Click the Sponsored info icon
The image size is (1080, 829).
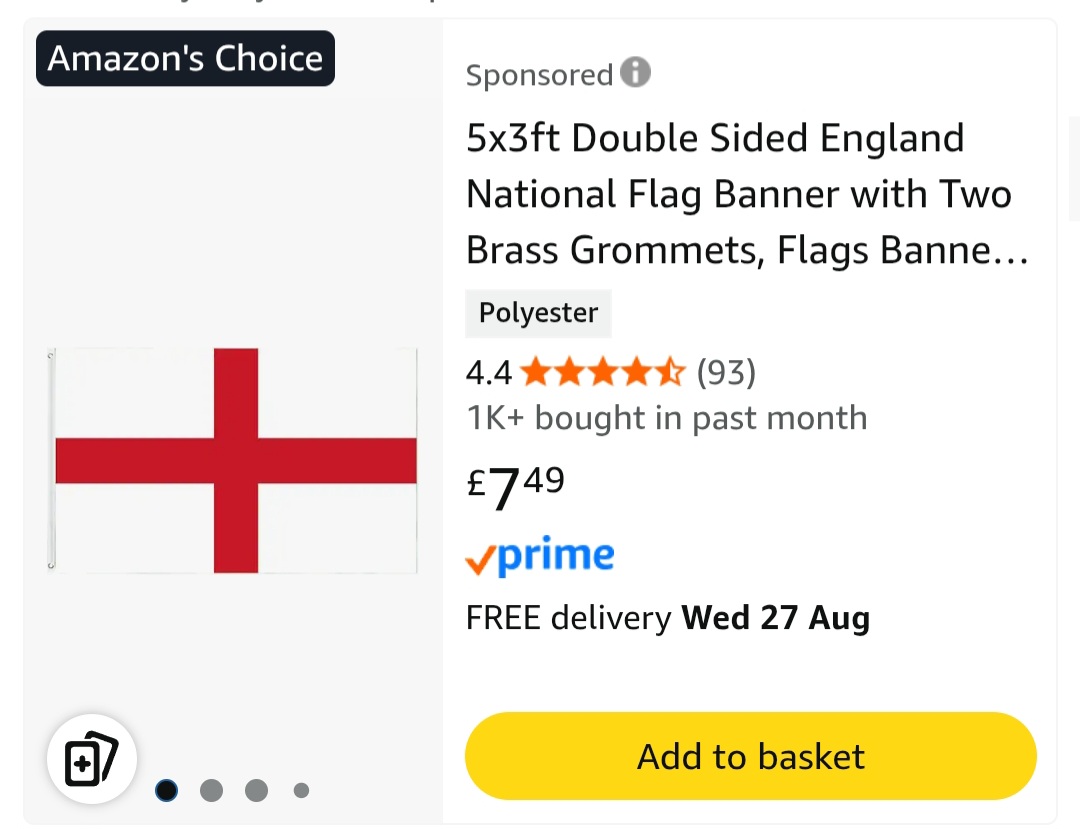(x=635, y=72)
